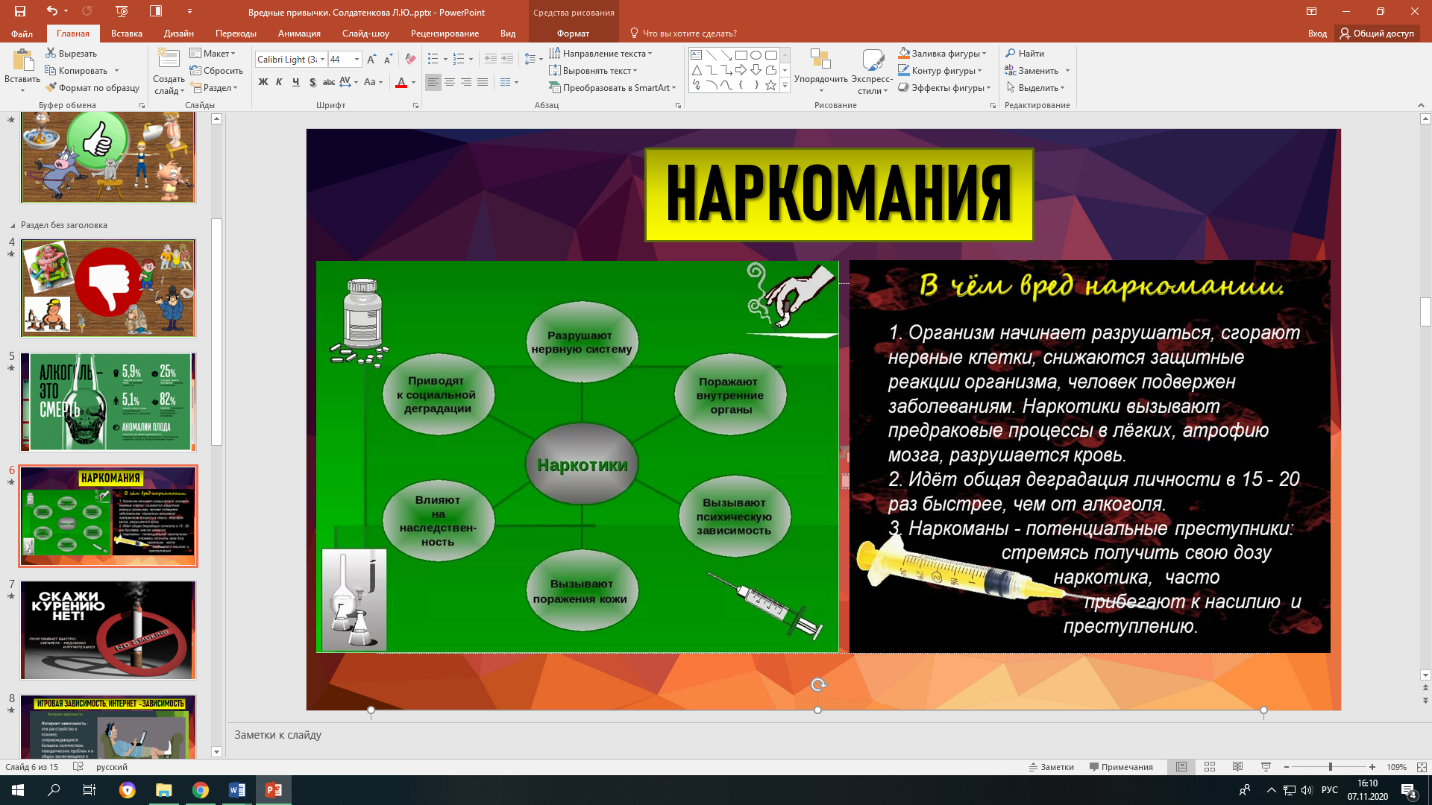The height and width of the screenshot is (805, 1432).
Task: Select the text box shape in gallery
Action: coord(696,55)
